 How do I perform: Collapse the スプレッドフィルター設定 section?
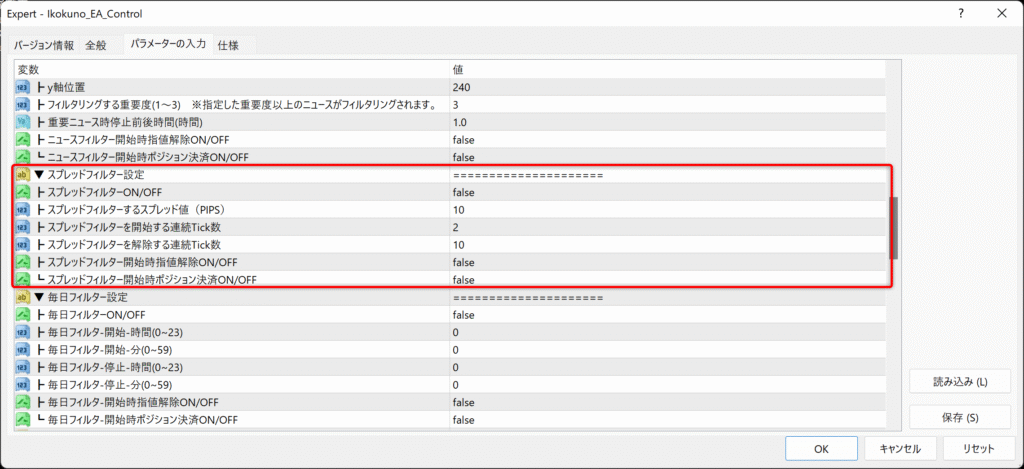[x=39, y=175]
